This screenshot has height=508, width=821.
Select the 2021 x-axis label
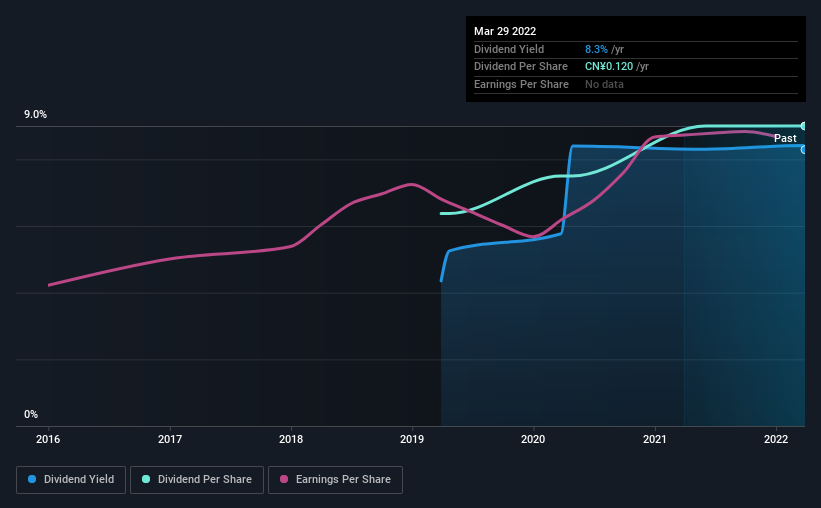[x=654, y=439]
